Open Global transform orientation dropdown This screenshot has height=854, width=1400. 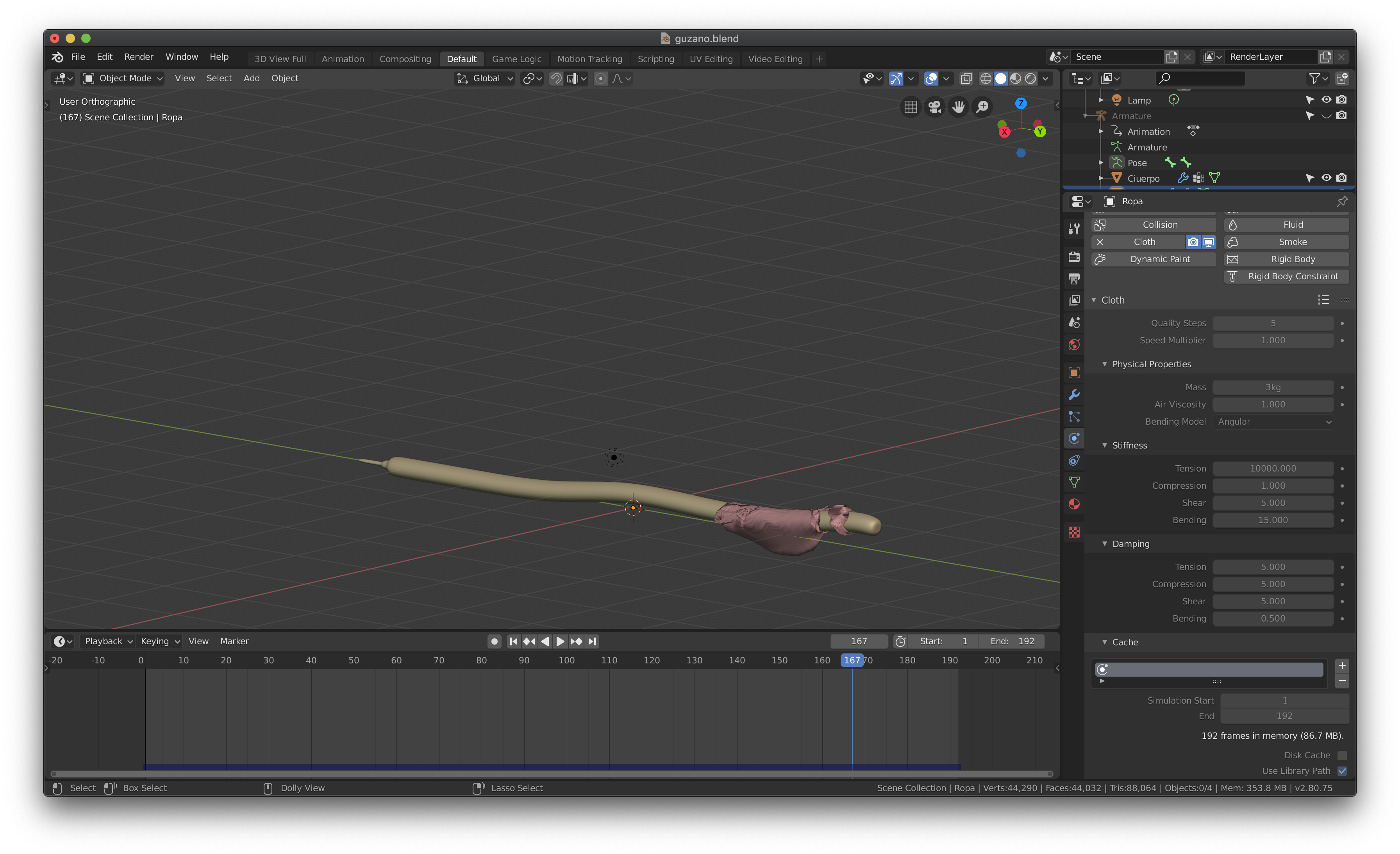[x=485, y=79]
